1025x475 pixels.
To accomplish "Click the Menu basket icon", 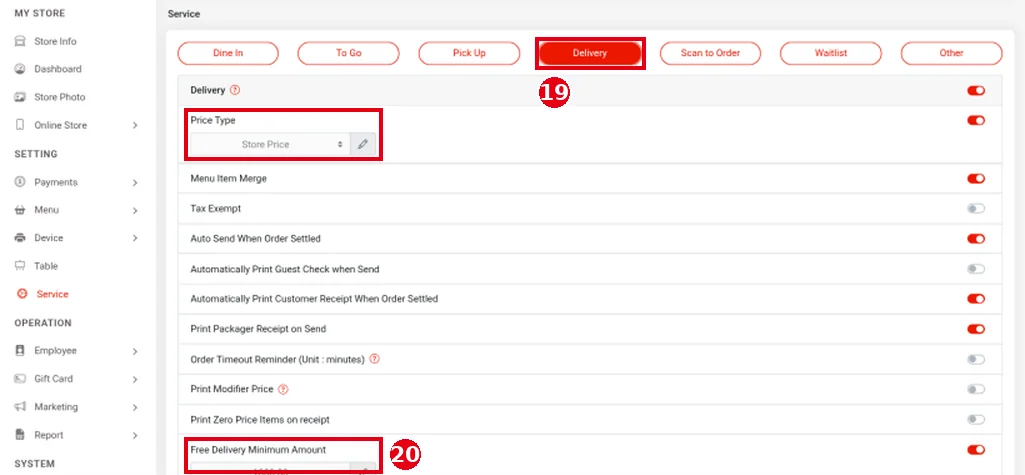I will 20,210.
